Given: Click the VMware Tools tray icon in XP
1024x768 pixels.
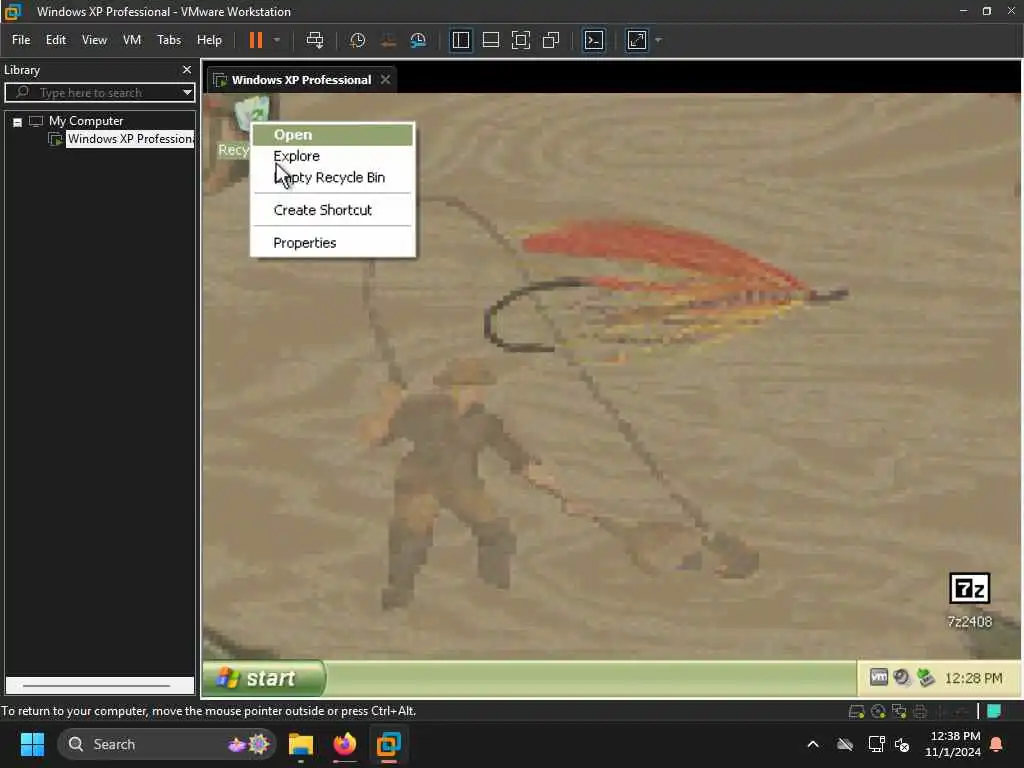Looking at the screenshot, I should pos(879,678).
